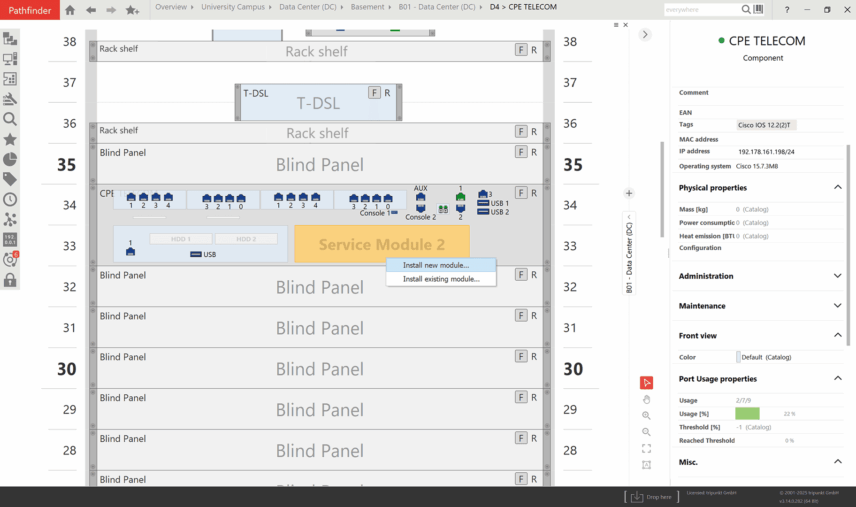The width and height of the screenshot is (856, 507).
Task: Toggle the F button on the T-DSL device
Action: [374, 92]
